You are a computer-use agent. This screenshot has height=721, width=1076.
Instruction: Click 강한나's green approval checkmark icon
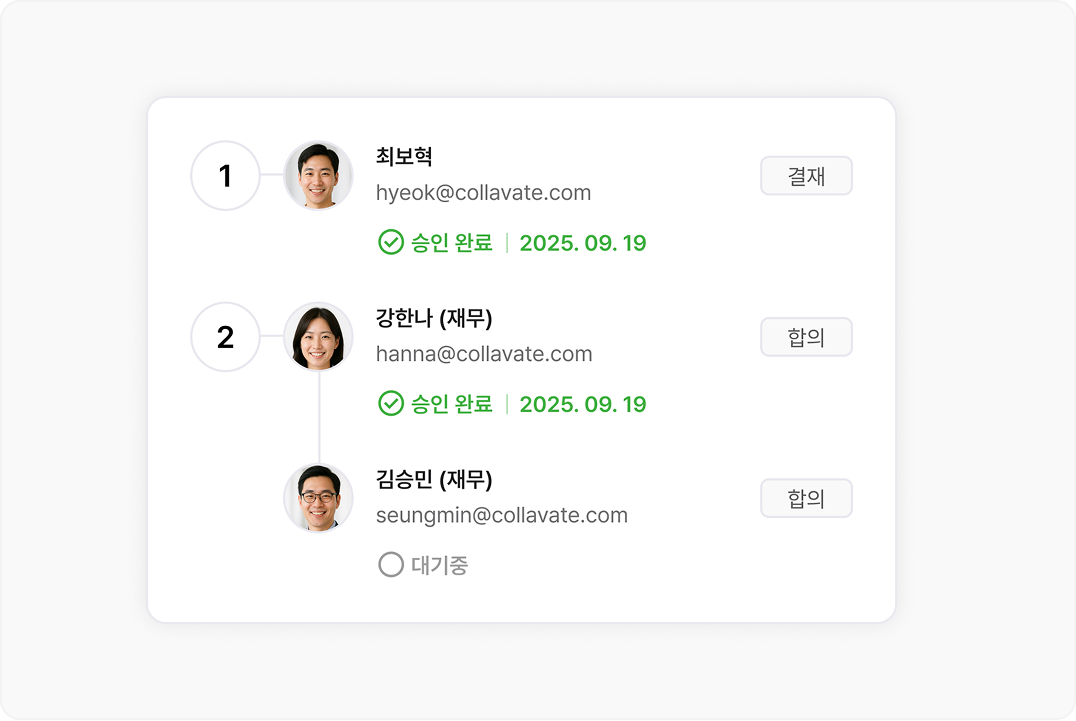(x=391, y=403)
